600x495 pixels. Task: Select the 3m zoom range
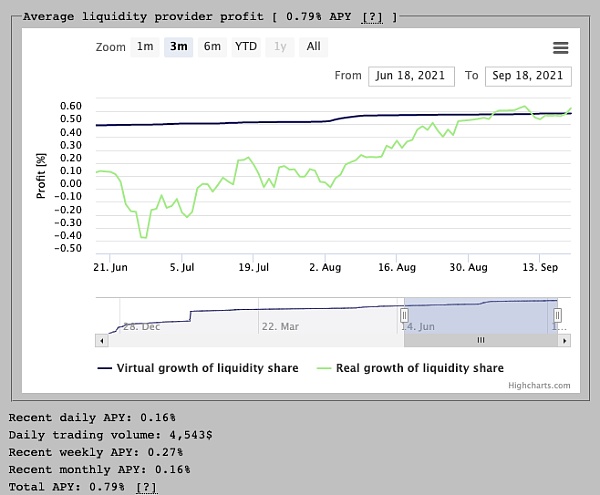tap(178, 46)
